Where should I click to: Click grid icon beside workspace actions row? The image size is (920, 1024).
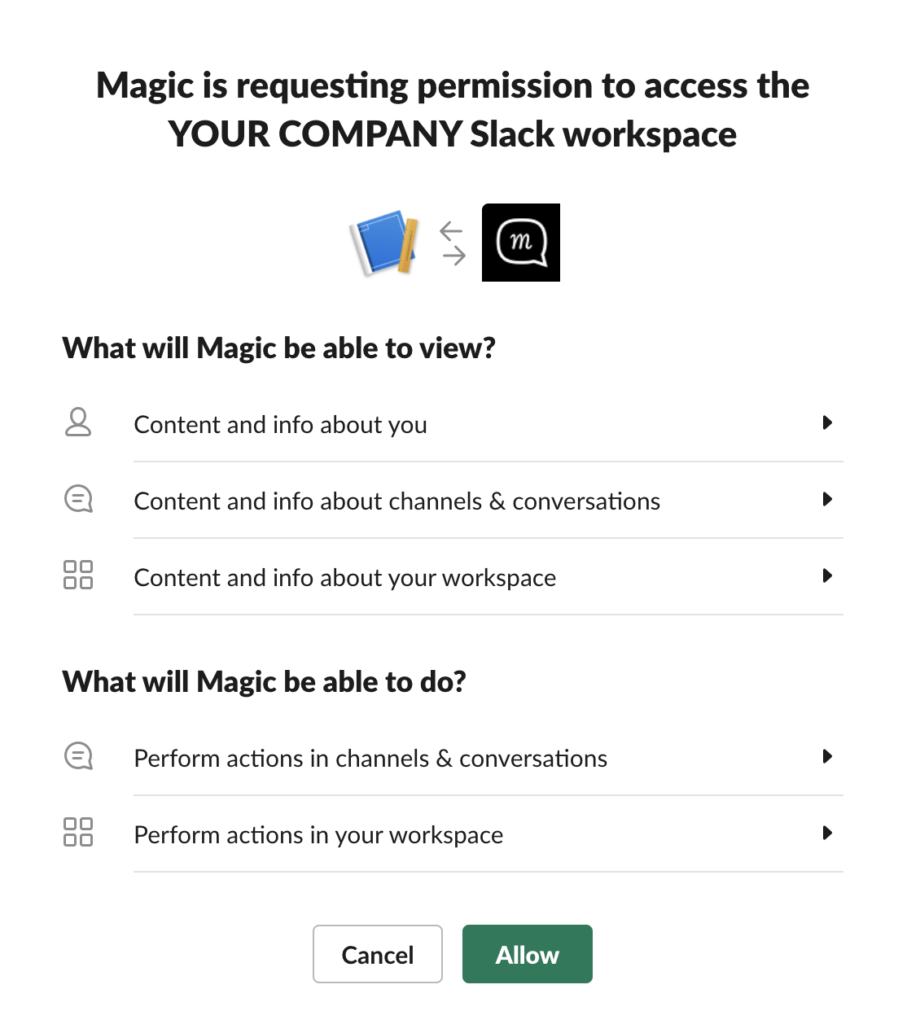(78, 833)
